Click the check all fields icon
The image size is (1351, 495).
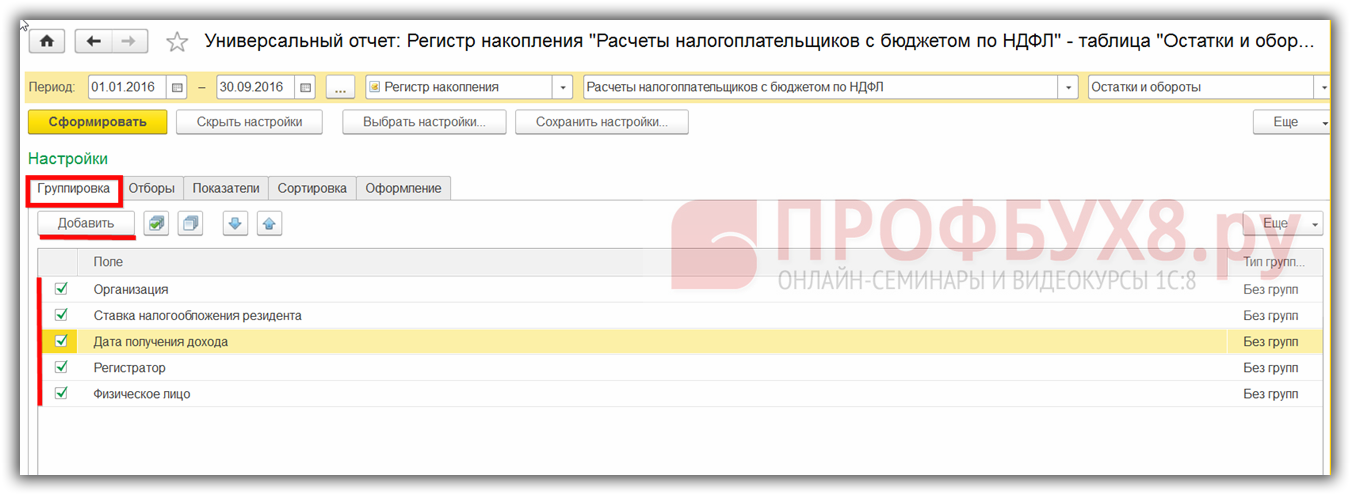[155, 224]
